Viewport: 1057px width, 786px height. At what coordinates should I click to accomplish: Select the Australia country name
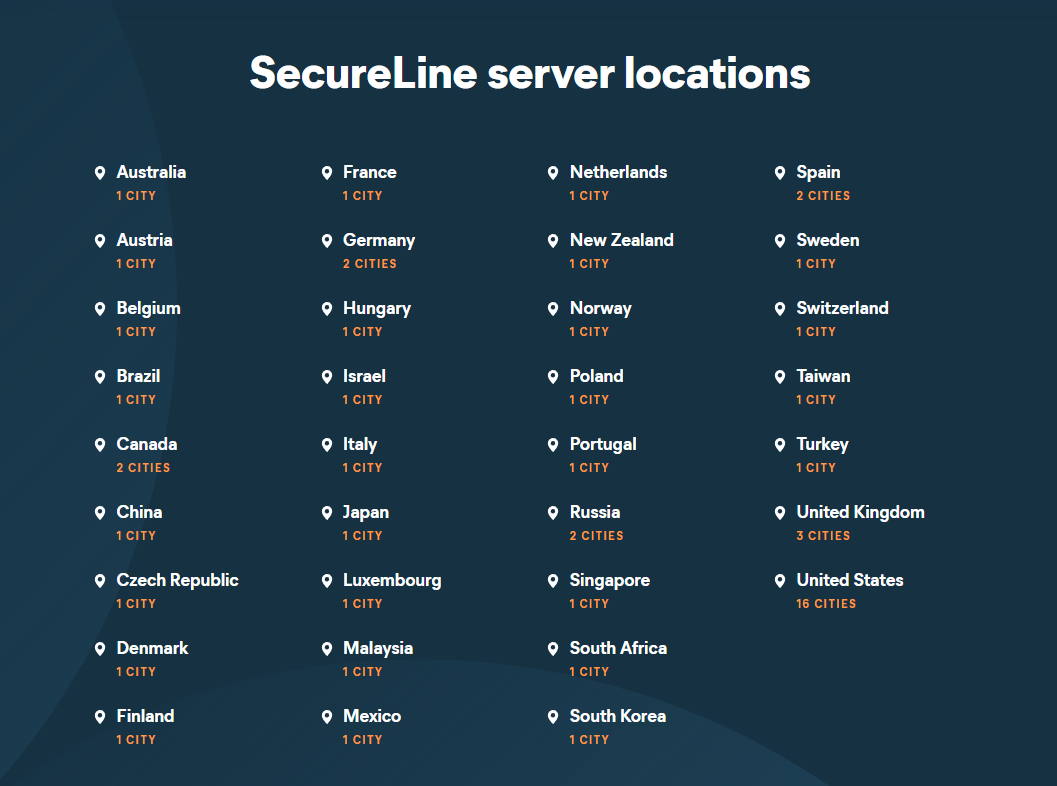151,172
